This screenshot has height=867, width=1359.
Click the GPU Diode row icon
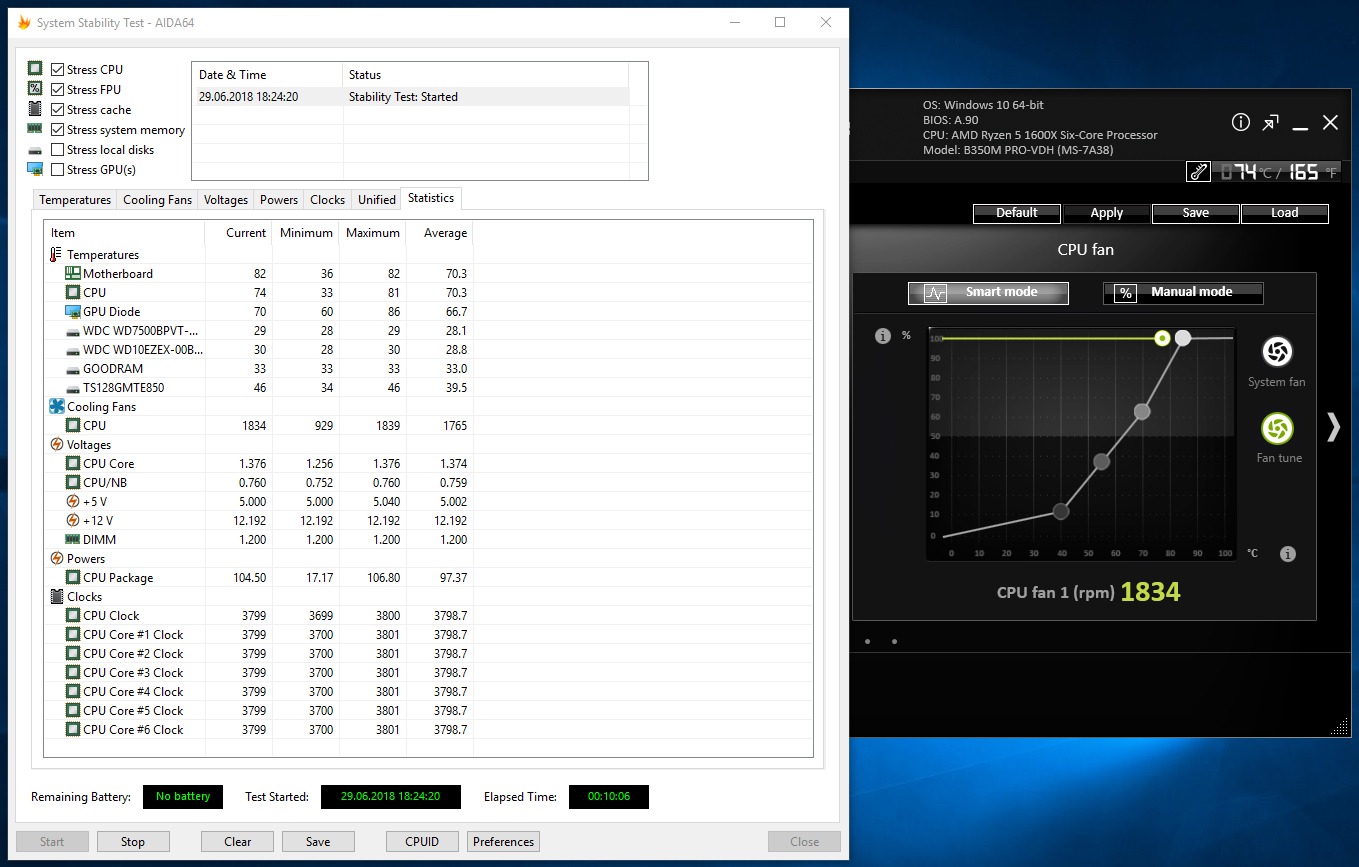click(x=73, y=312)
